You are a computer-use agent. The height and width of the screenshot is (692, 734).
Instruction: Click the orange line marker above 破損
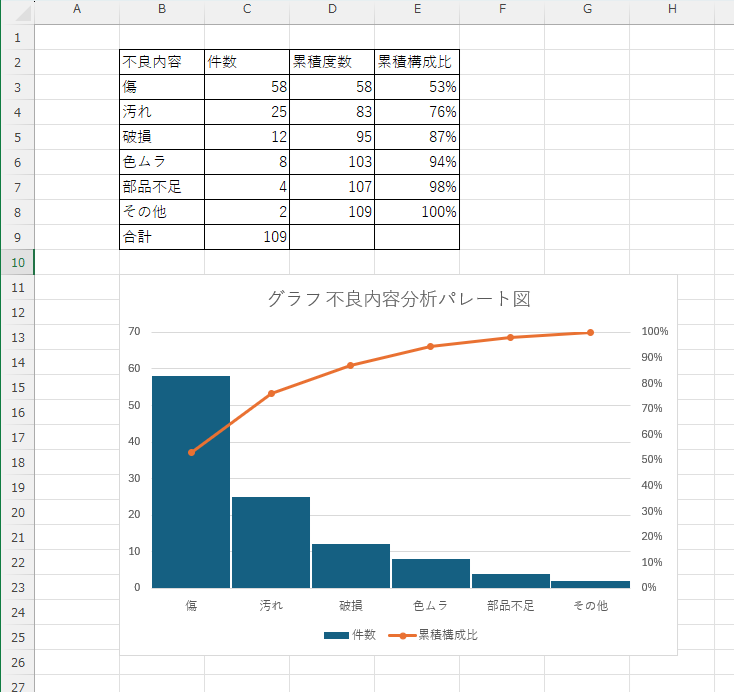click(351, 366)
